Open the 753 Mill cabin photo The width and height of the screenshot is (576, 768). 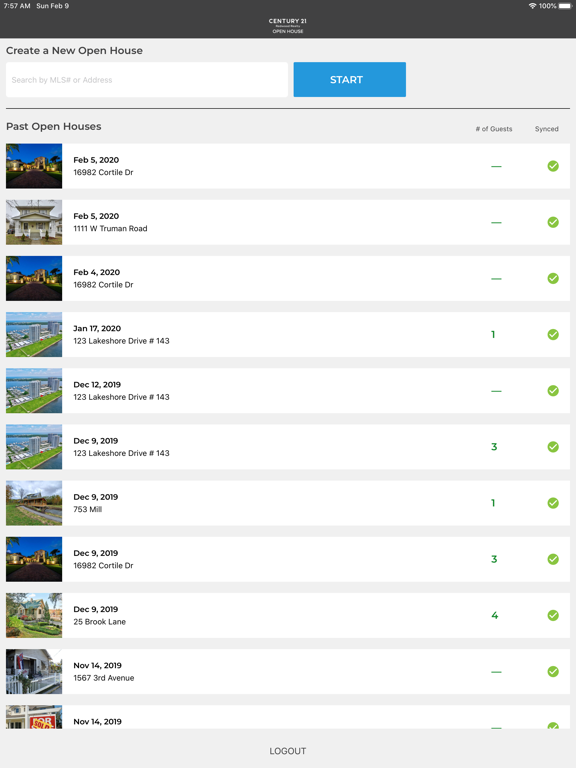[x=34, y=503]
